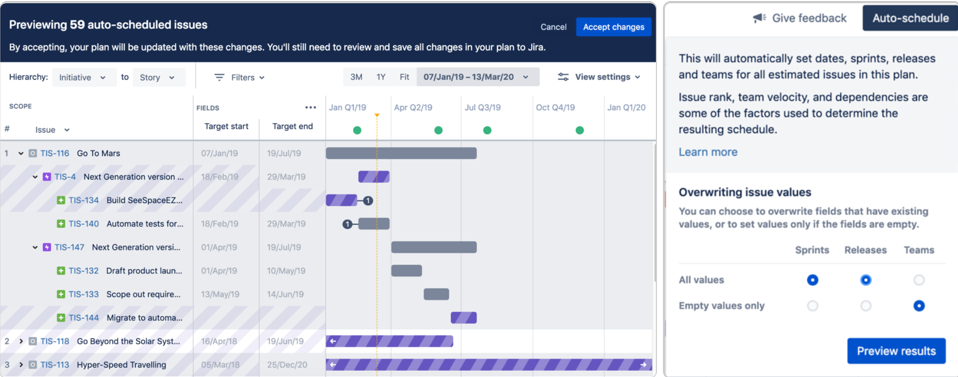
Task: Open the Learn more link
Action: [x=708, y=152]
